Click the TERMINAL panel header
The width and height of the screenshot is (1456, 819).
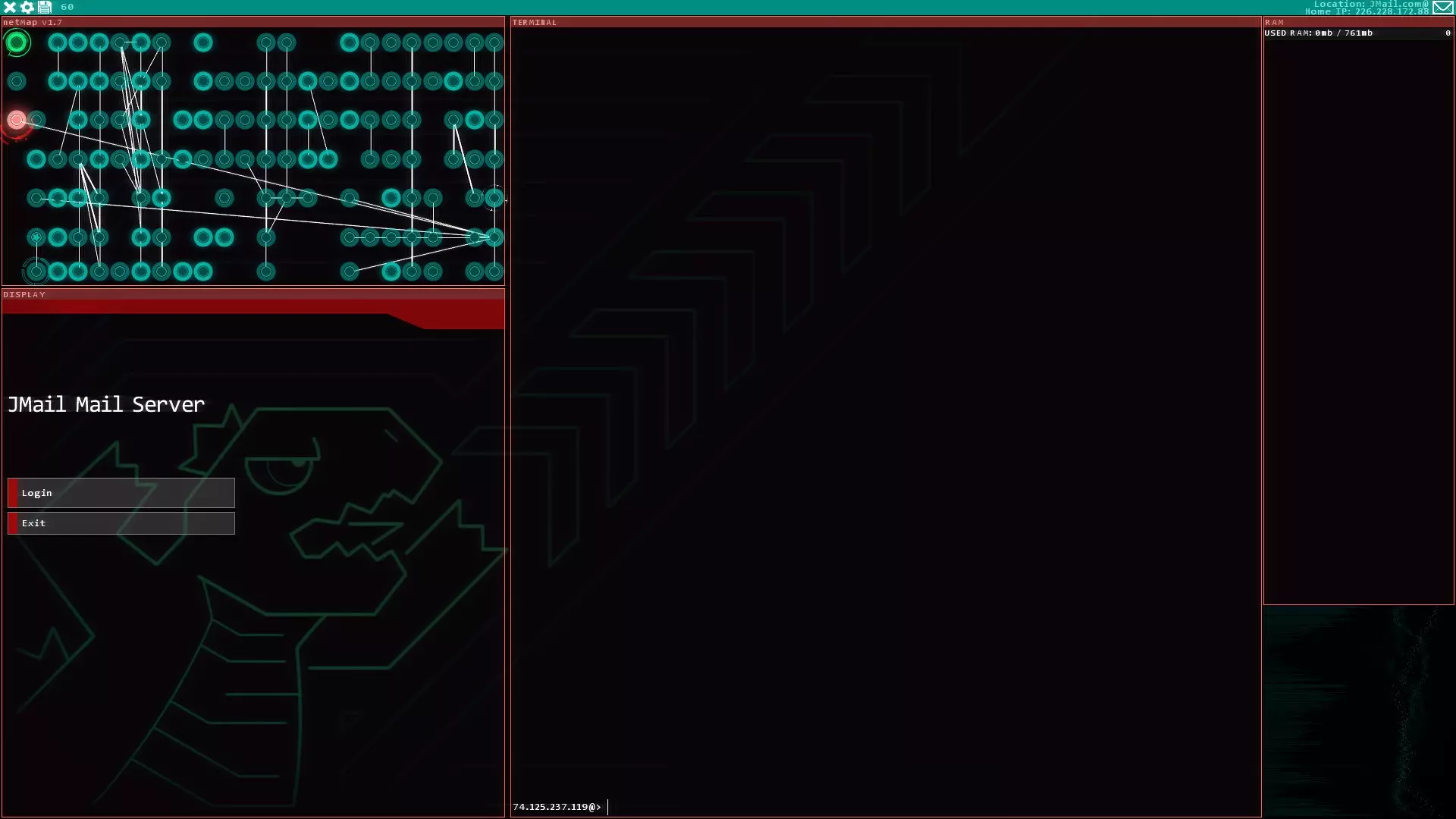(885, 22)
